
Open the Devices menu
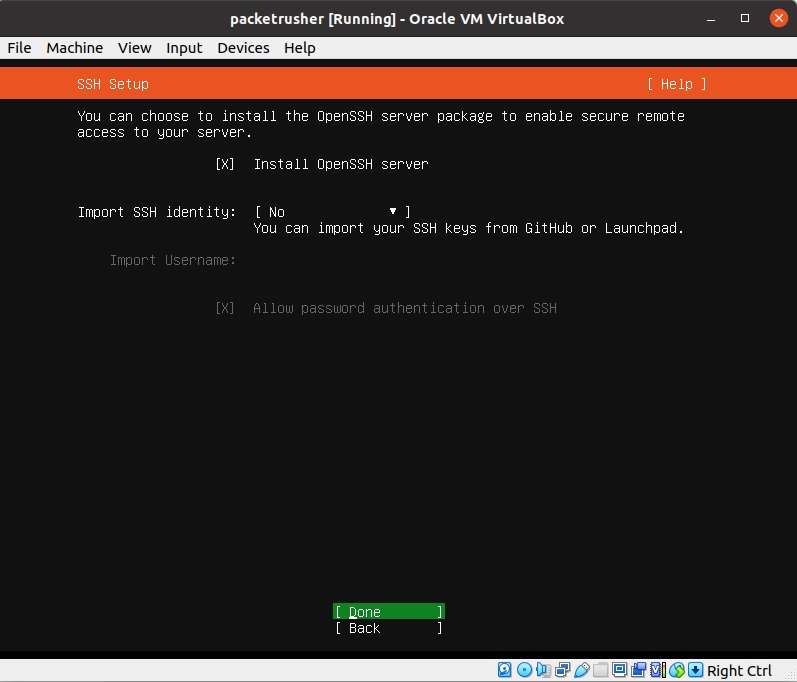pos(242,48)
